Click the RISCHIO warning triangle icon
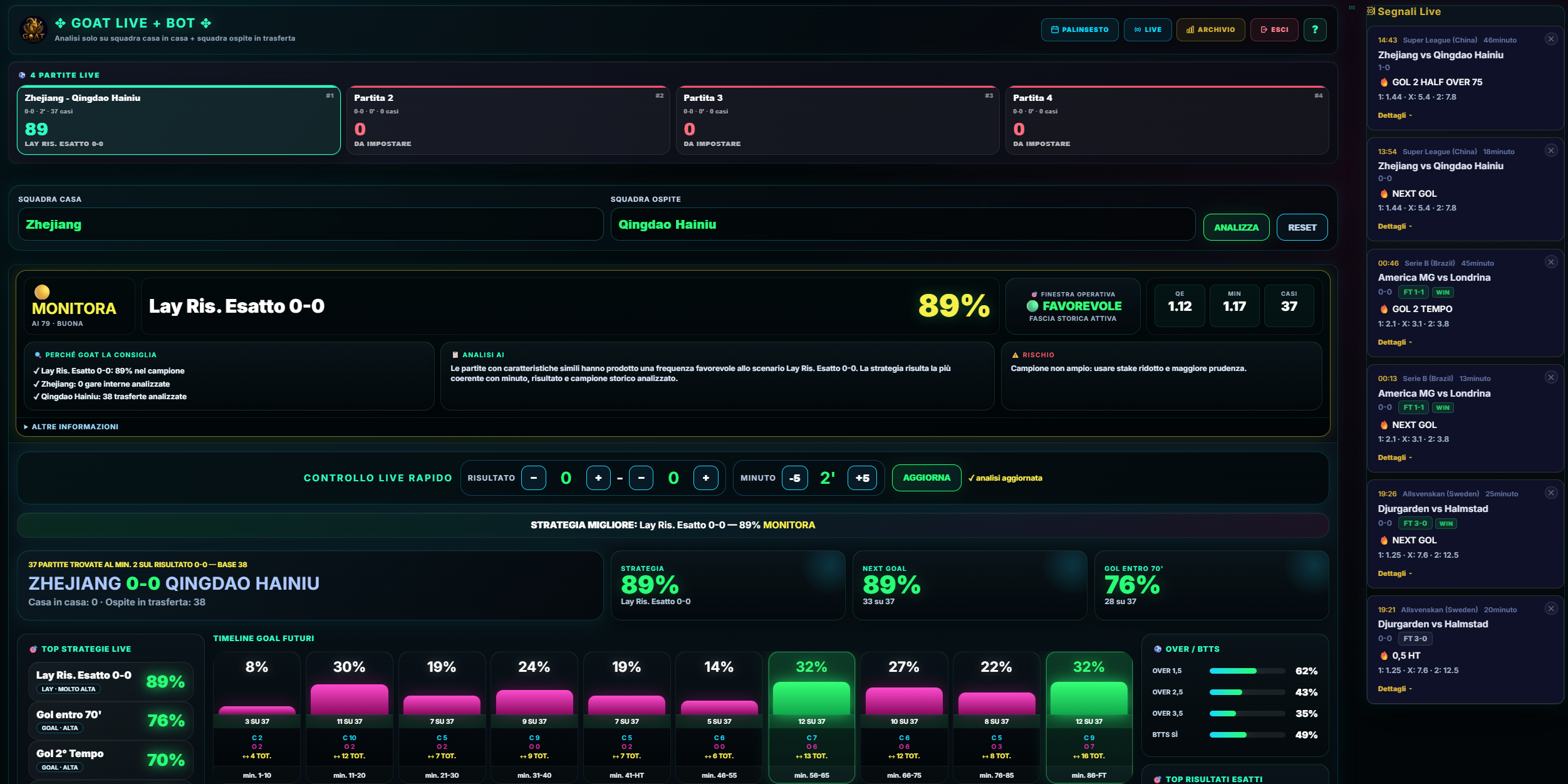Screen dimensions: 1568x784 (1015, 355)
